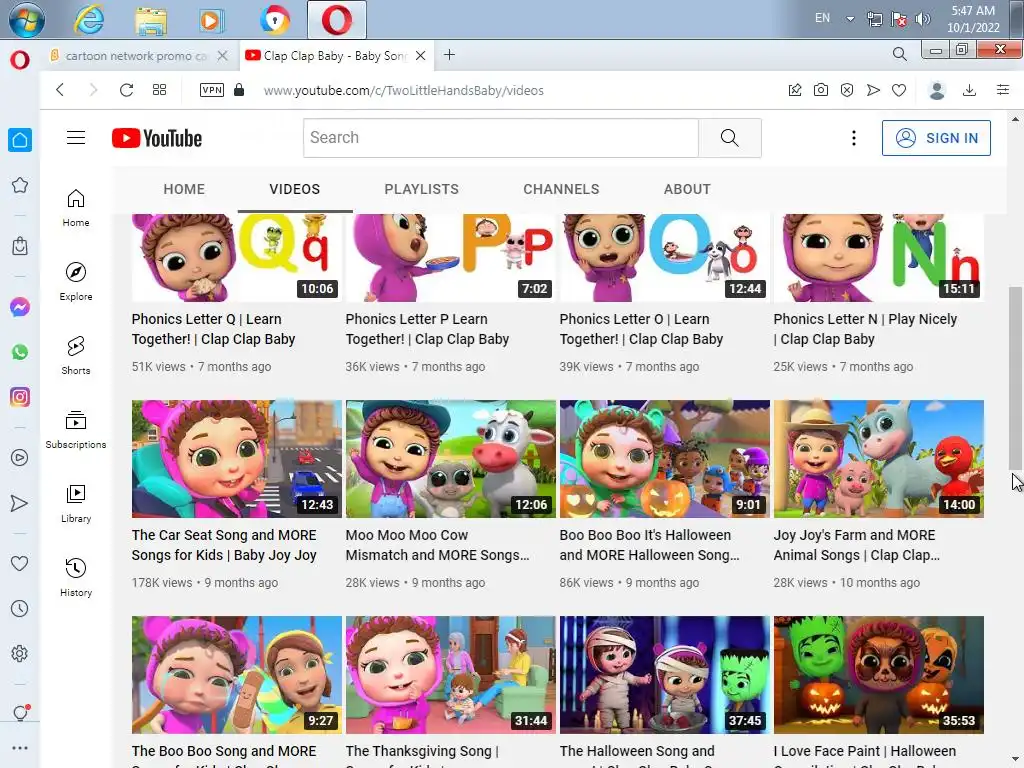Open the sidebar three-dots more menu
The width and height of the screenshot is (1024, 768).
click(20, 748)
